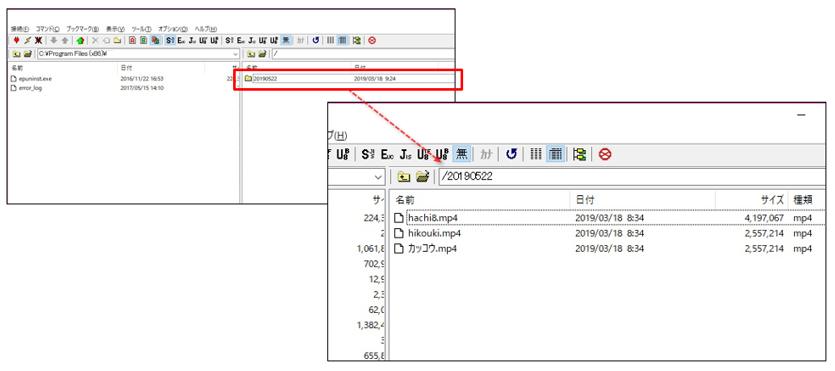This screenshot has height=371, width=835.
Task: Open the 接続 menu
Action: [20, 29]
